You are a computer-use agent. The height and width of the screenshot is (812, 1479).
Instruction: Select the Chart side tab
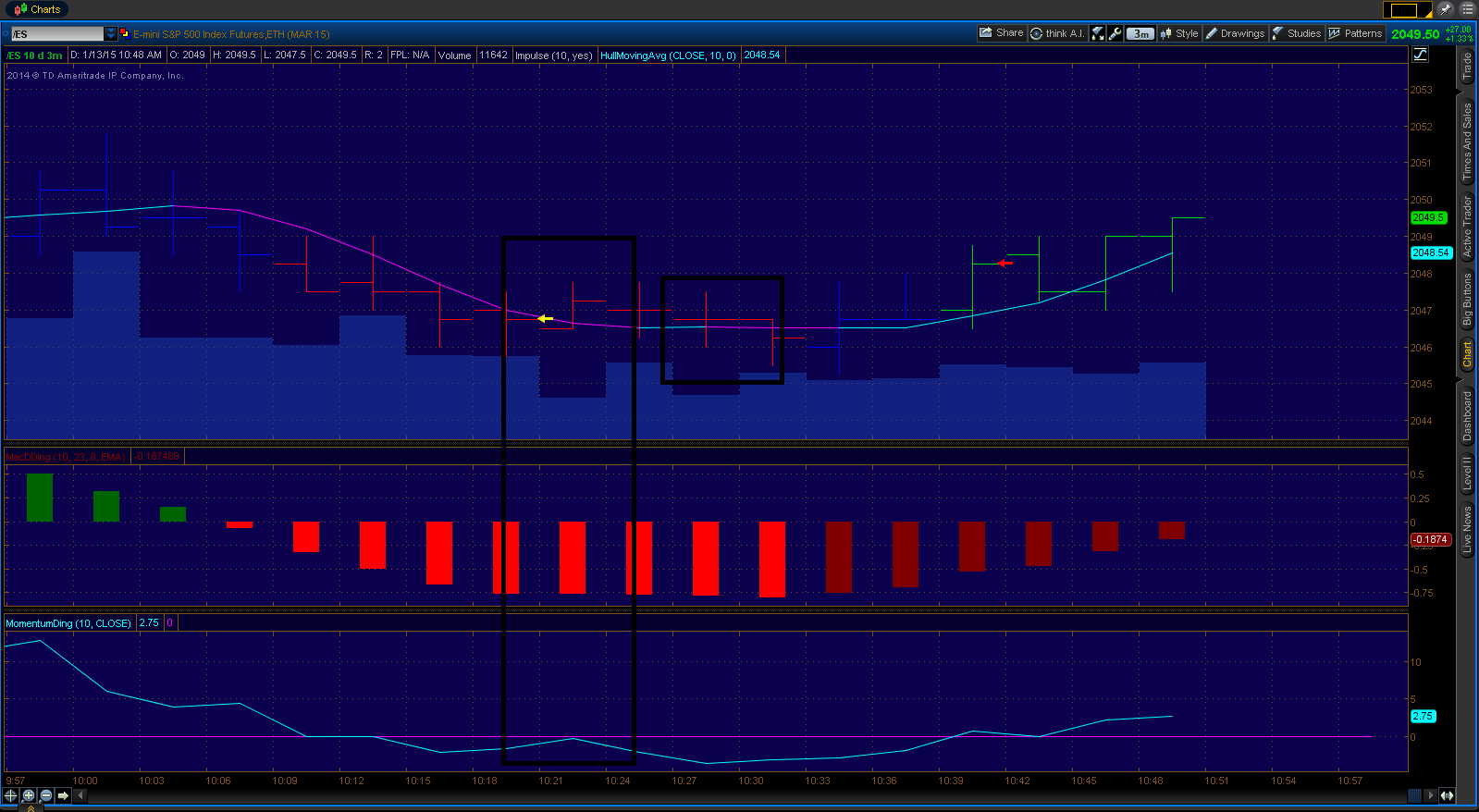pyautogui.click(x=1467, y=354)
